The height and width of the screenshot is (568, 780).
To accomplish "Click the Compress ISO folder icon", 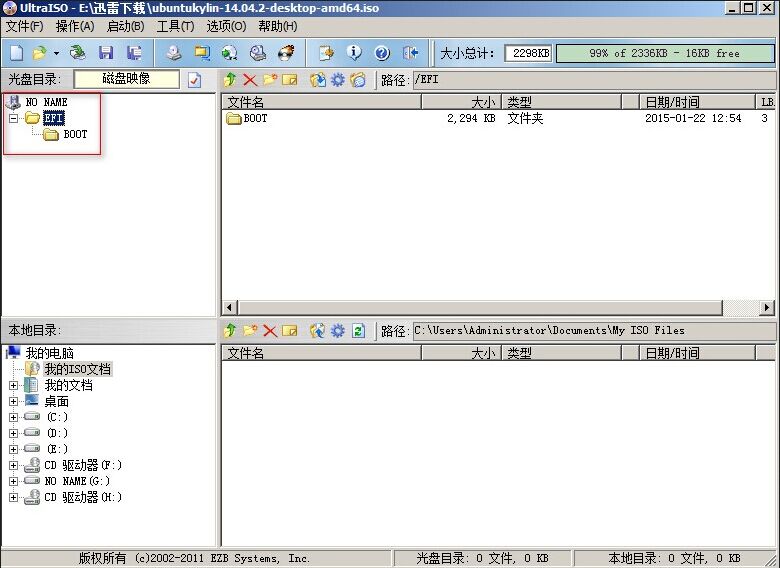I will coord(202,53).
